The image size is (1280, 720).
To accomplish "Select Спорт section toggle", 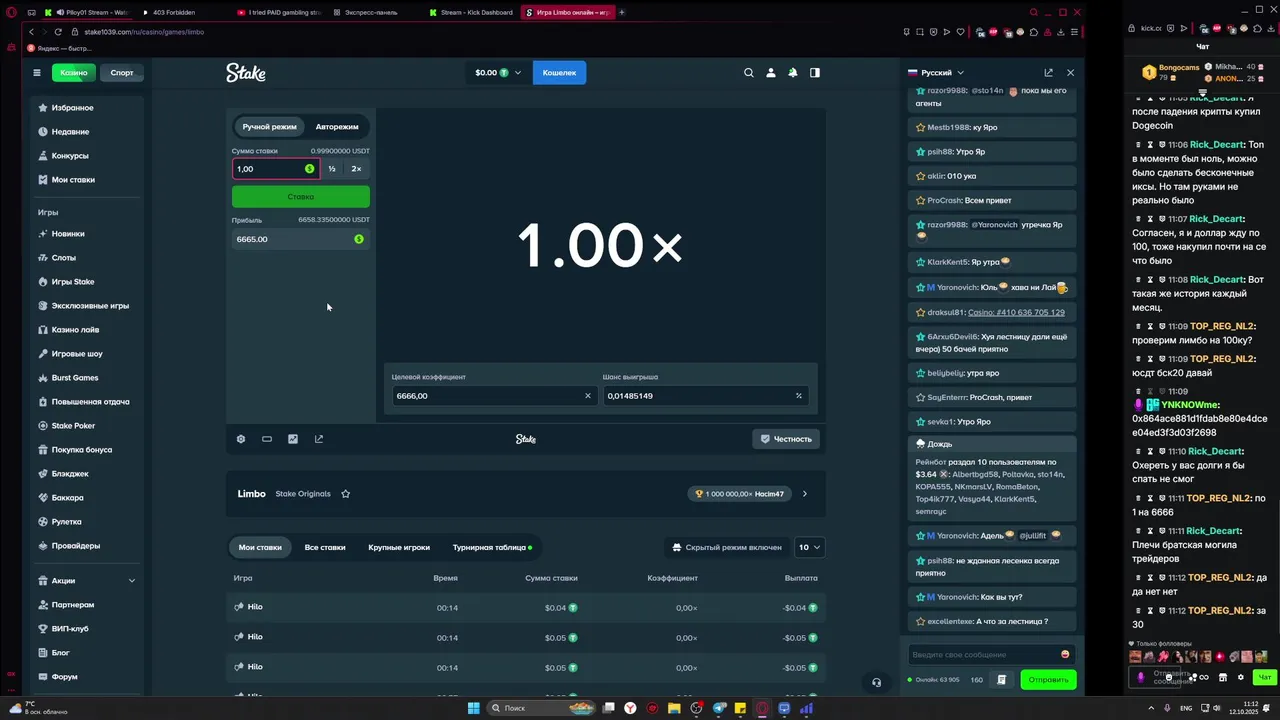I will (122, 72).
